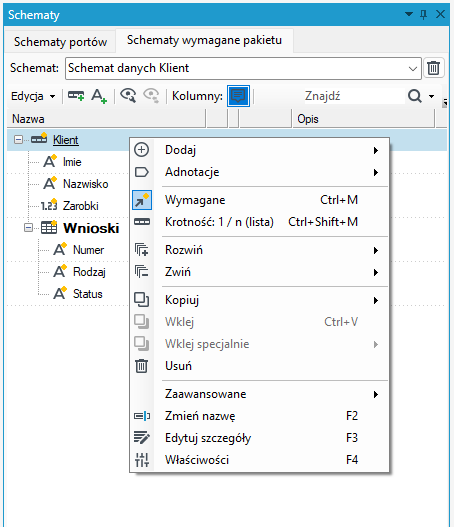Toggle the Wymagane option in the context menu
This screenshot has width=454, height=527.
click(x=259, y=200)
